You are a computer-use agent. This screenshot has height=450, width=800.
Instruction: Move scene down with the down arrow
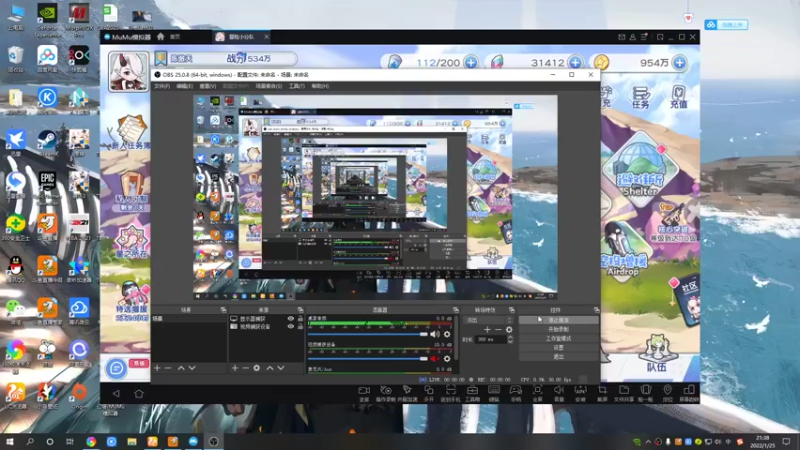(x=192, y=368)
